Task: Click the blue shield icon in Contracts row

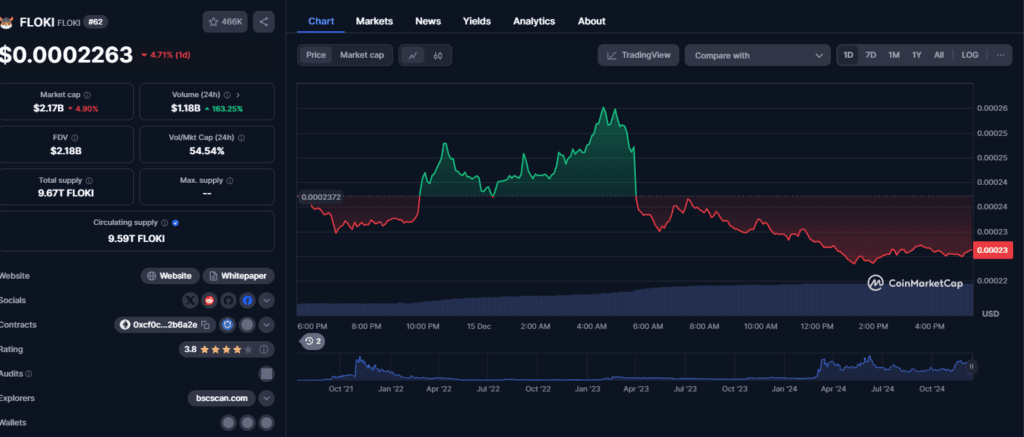Action: coord(228,325)
